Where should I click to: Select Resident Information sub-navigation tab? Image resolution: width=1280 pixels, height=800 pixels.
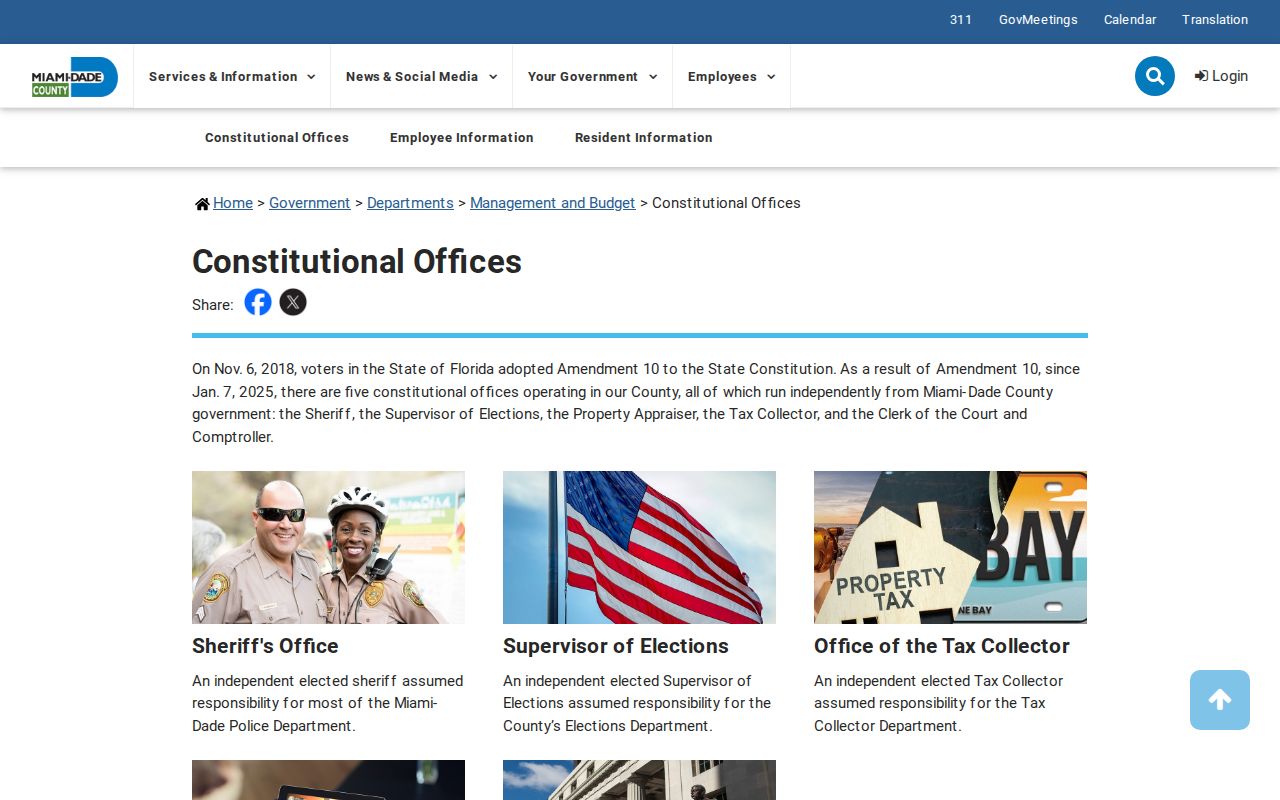644,138
